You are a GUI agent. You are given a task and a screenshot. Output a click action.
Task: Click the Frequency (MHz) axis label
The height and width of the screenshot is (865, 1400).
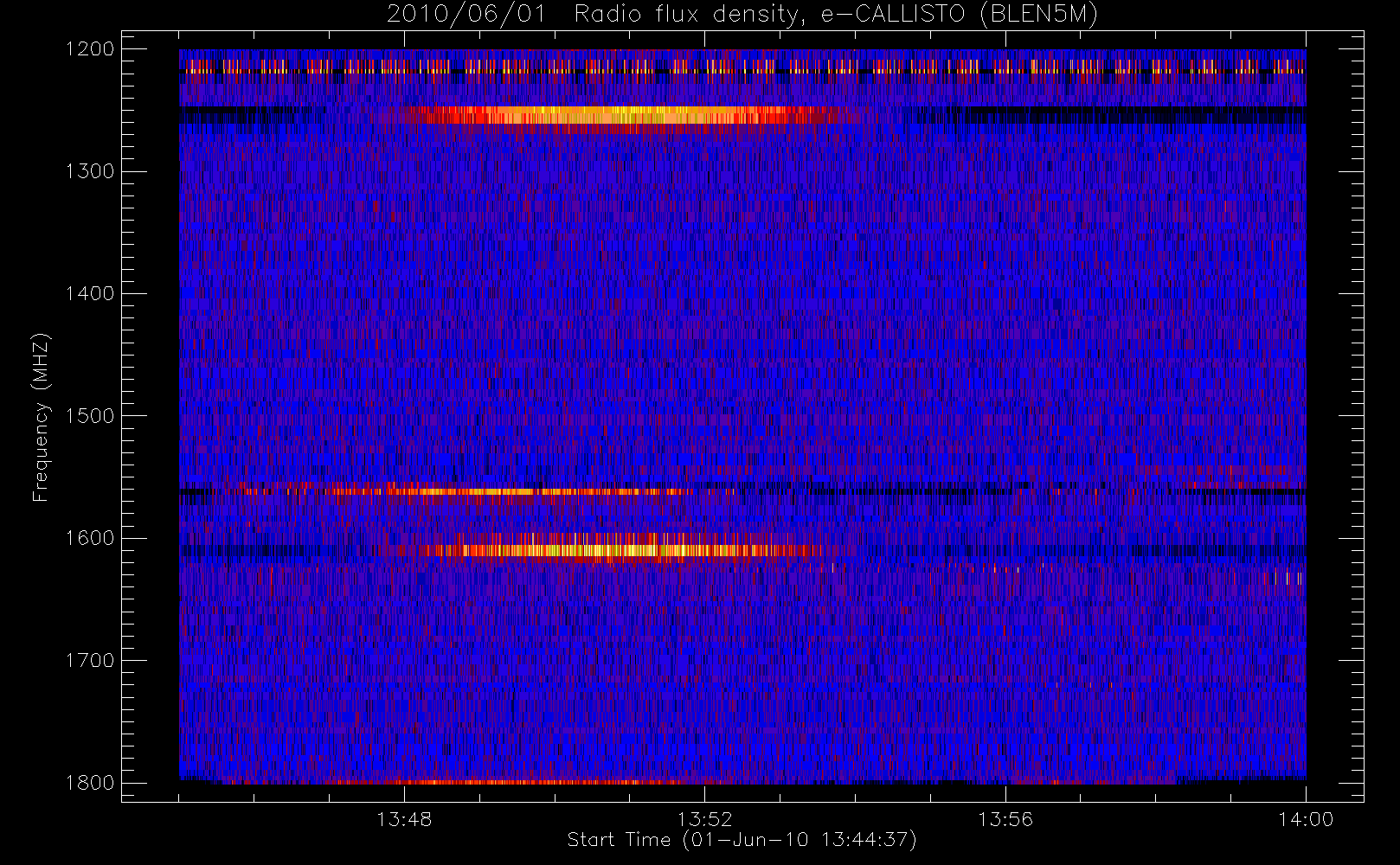pos(40,418)
